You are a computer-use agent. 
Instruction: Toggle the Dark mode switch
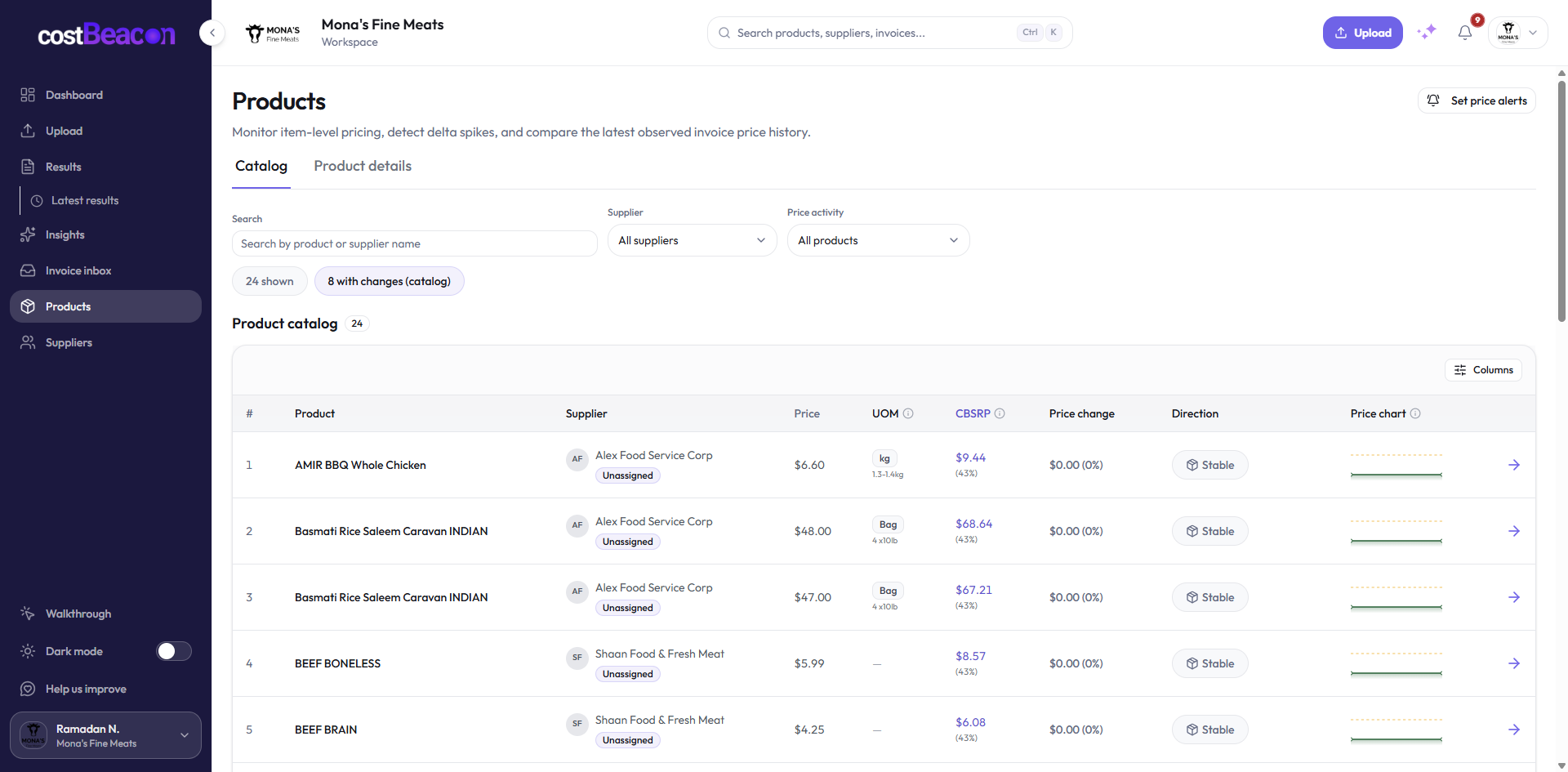point(174,651)
